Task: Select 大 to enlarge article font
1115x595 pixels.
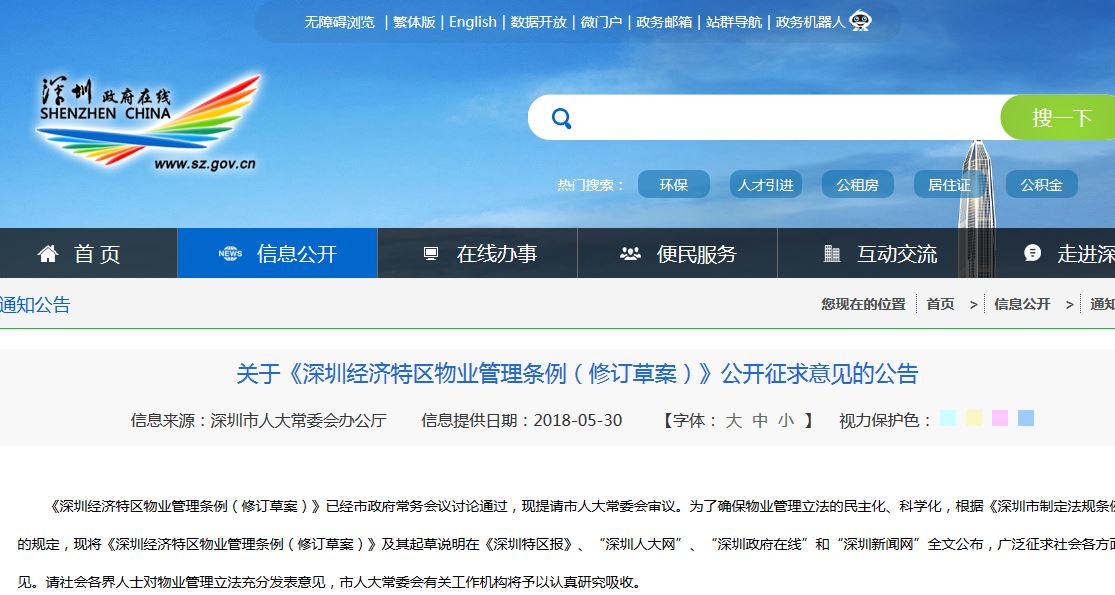Action: point(733,422)
